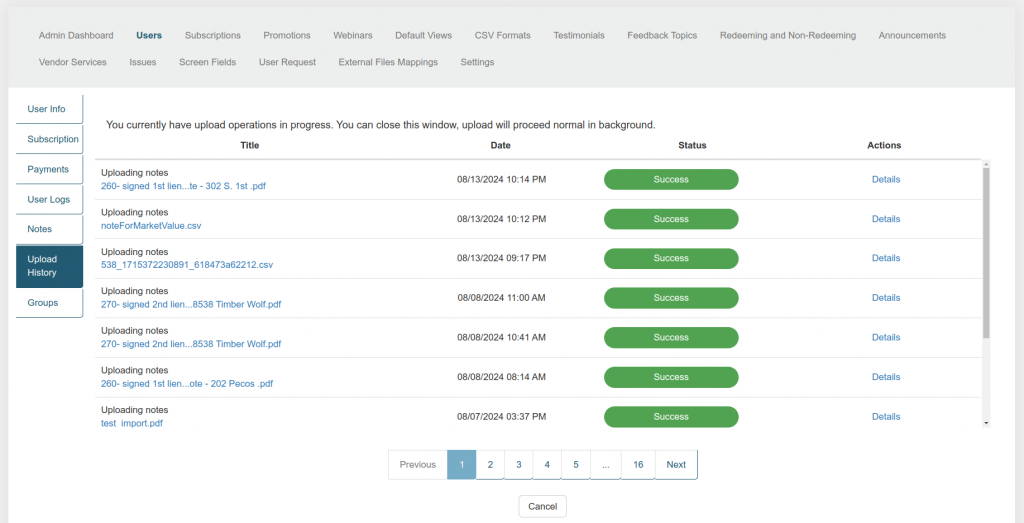Viewport: 1024px width, 523px height.
Task: Click the Next page button
Action: (676, 465)
